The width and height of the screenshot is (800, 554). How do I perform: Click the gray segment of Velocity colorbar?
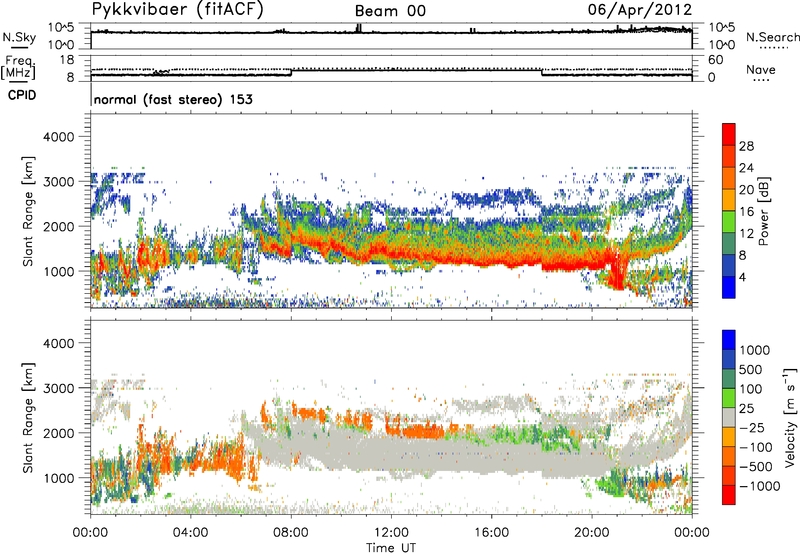[729, 417]
